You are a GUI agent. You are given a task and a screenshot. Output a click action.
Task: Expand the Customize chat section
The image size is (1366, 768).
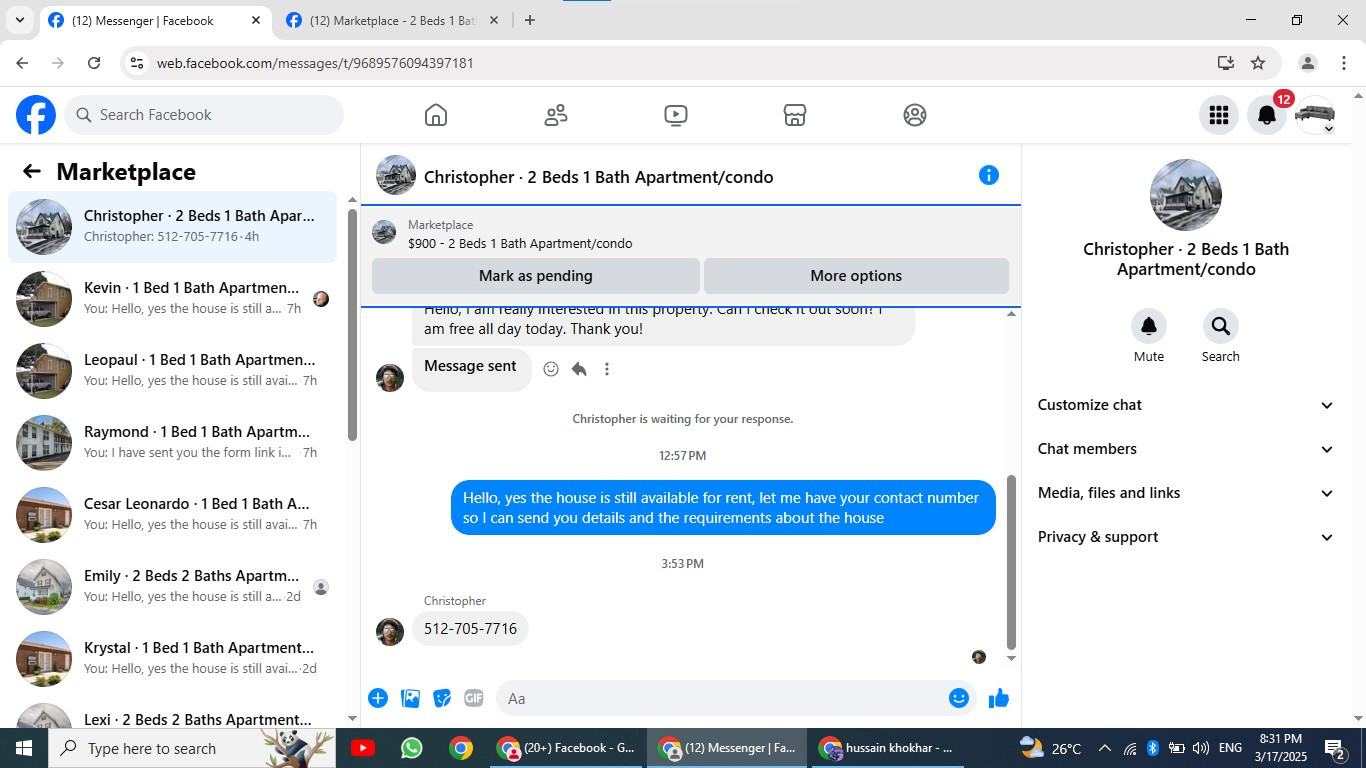[x=1186, y=405]
